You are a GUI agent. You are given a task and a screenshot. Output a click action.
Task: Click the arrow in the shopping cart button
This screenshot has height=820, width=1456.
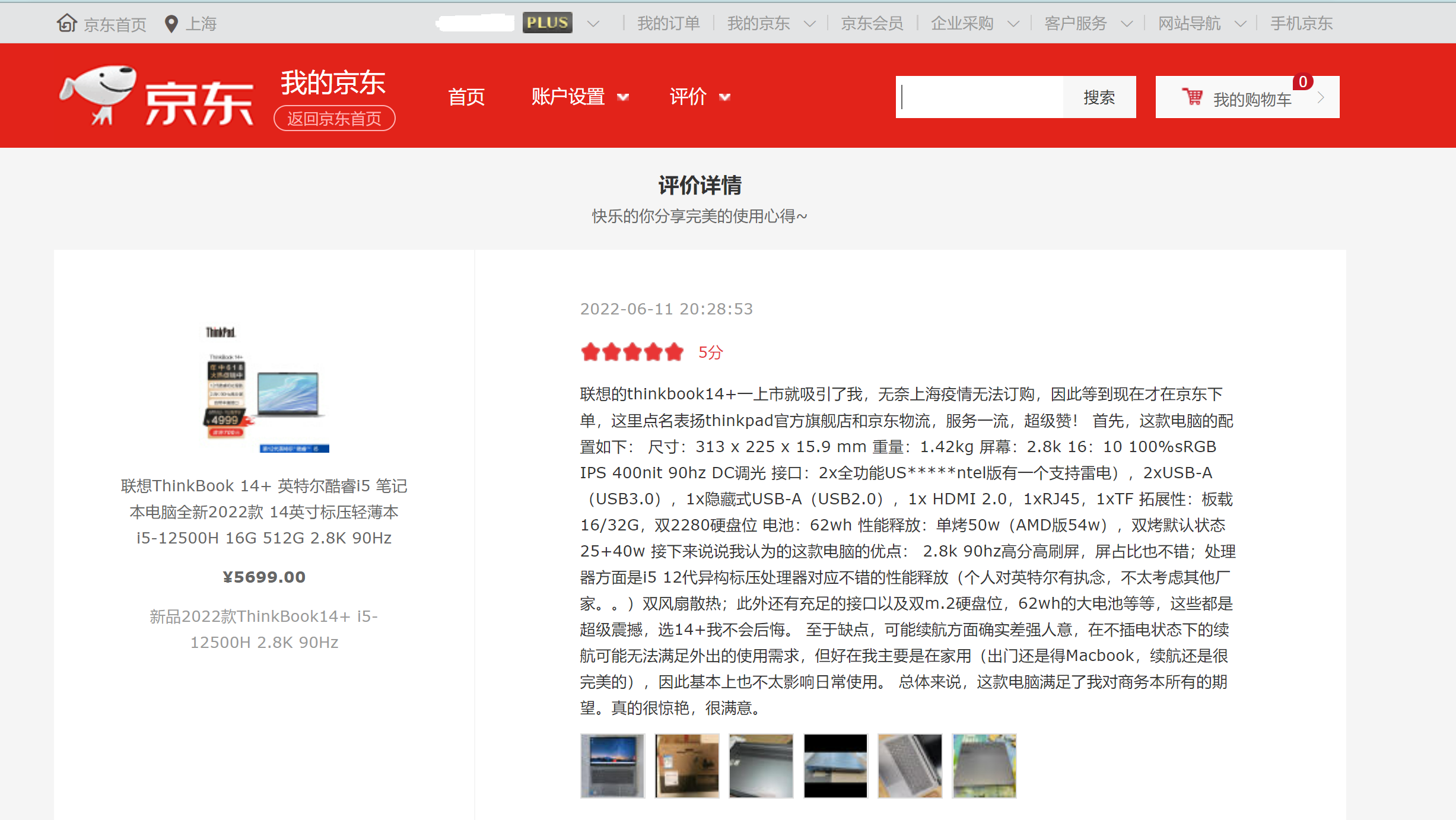[x=1321, y=97]
